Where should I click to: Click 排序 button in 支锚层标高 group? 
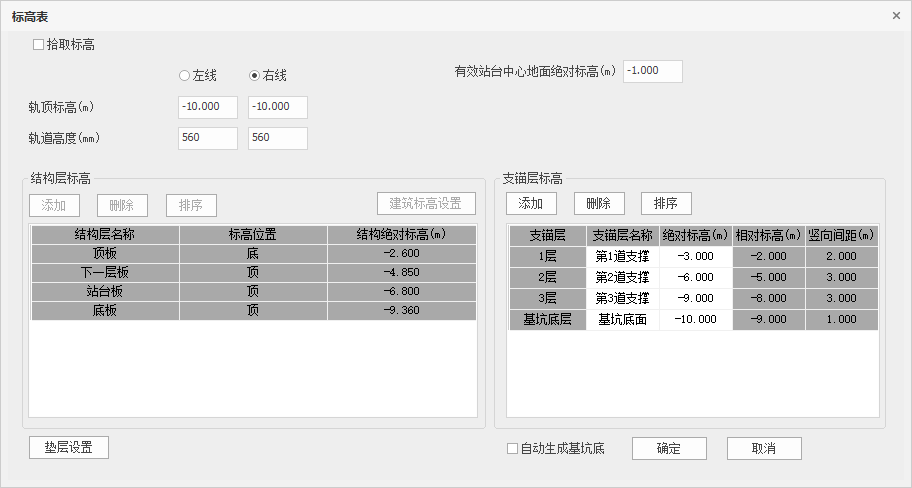(666, 204)
